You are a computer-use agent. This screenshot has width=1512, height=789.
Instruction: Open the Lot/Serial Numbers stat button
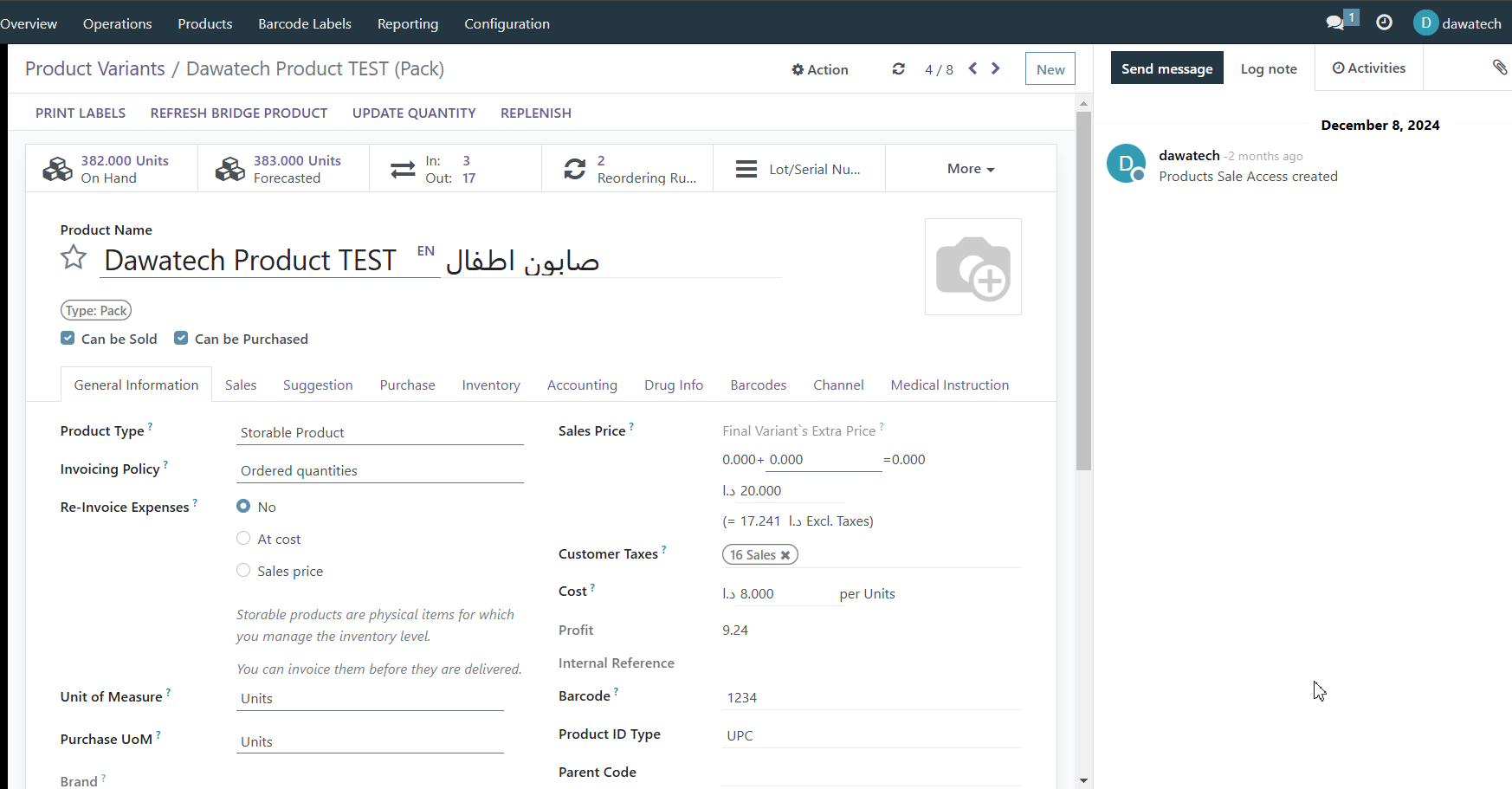coord(799,168)
